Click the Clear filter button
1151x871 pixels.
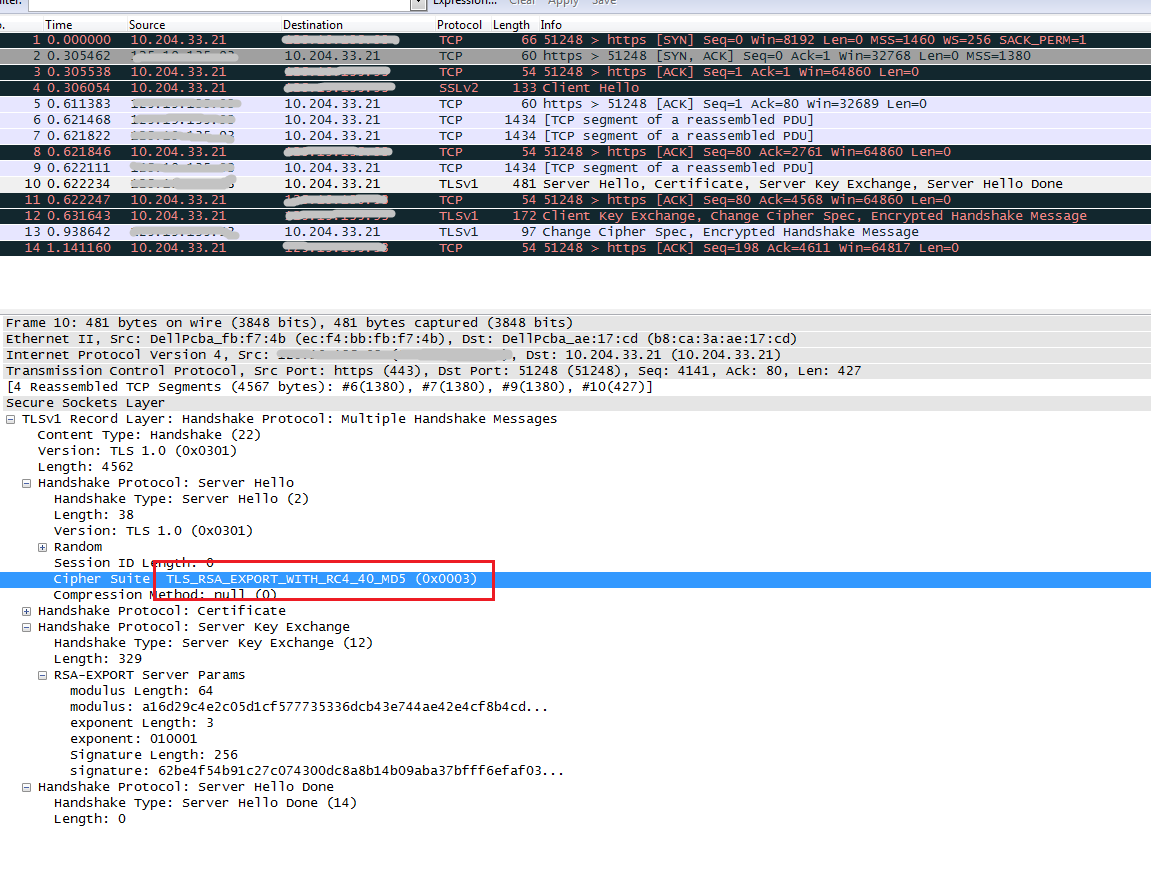coord(522,3)
